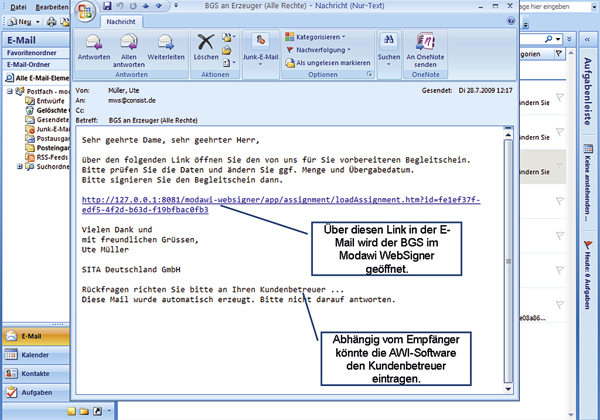The image size is (600, 420).
Task: Click An OneNote senden button
Action: (425, 50)
